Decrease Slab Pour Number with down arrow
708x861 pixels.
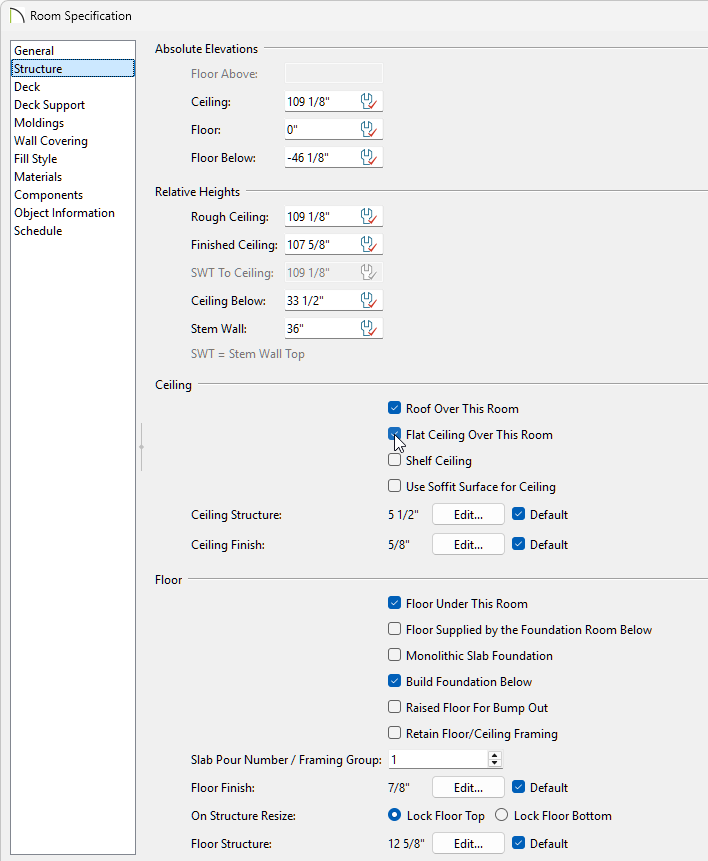click(494, 763)
